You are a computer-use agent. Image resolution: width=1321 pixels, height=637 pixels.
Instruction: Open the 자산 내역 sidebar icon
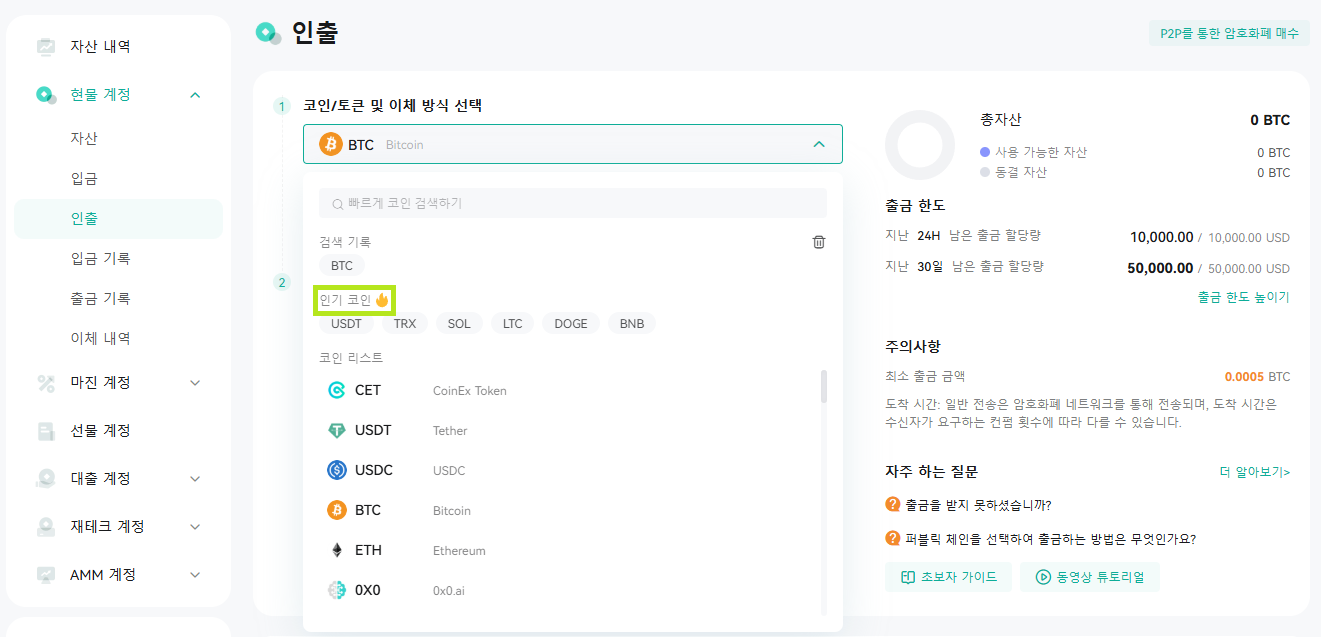click(x=46, y=46)
